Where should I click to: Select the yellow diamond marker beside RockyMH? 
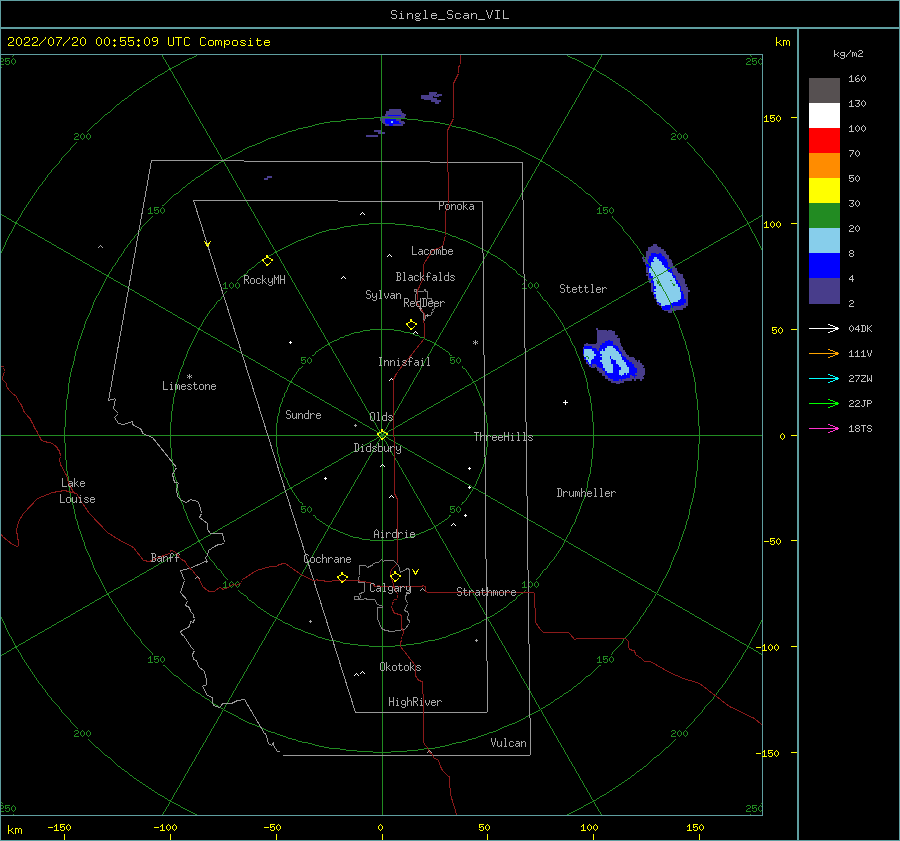point(267,261)
